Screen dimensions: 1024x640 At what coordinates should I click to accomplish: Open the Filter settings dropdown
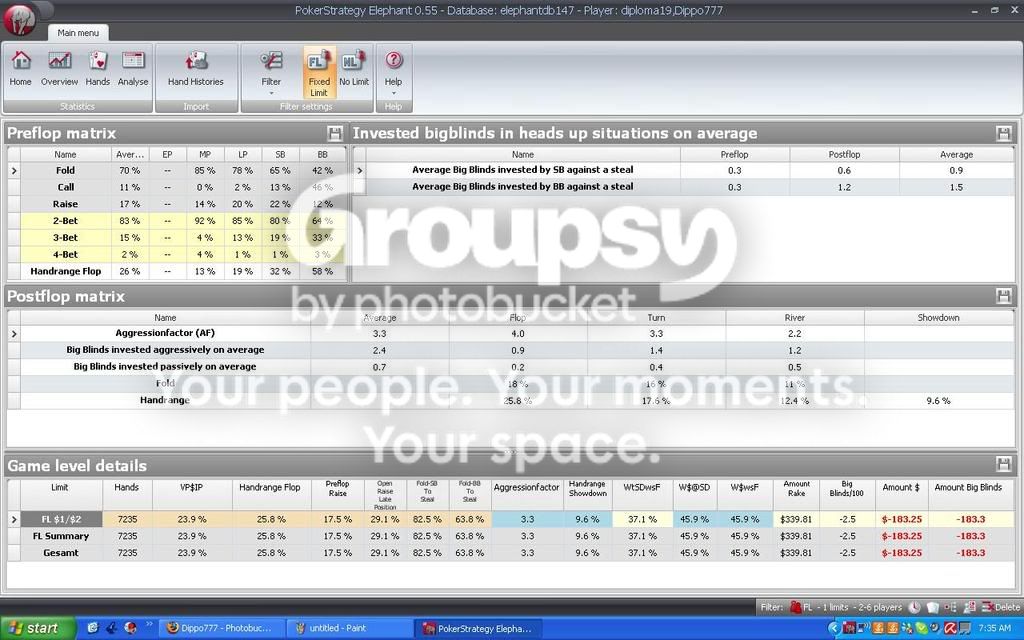[271, 72]
